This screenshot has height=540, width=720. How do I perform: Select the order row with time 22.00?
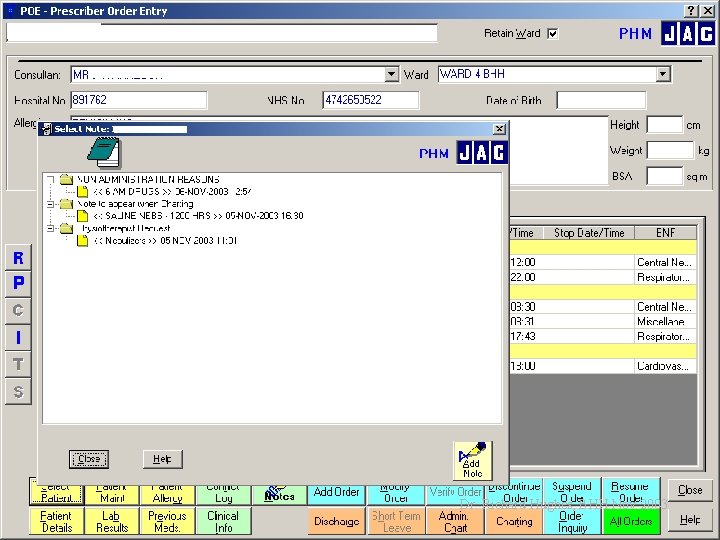tap(603, 277)
